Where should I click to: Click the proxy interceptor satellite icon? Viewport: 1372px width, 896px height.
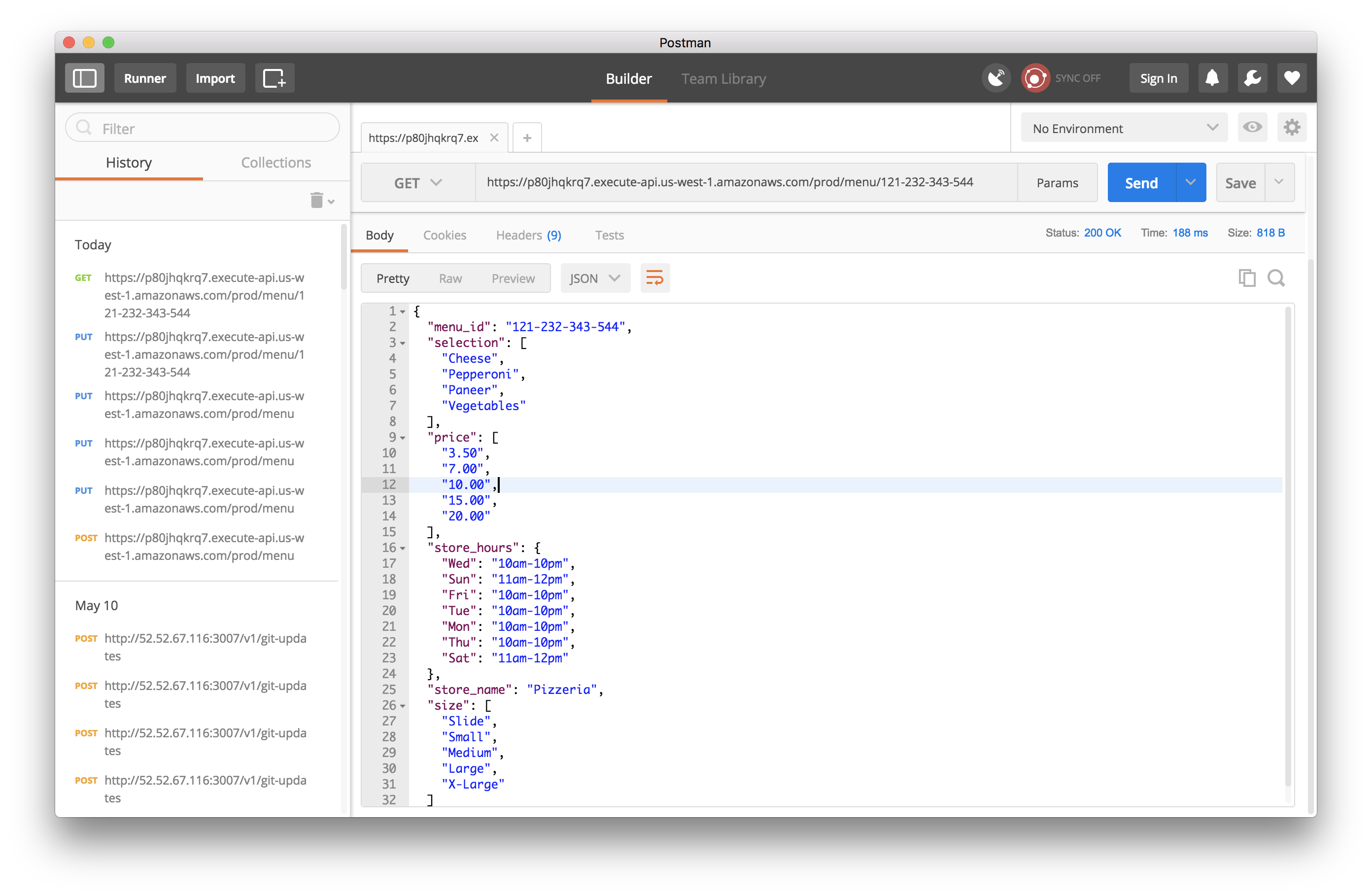point(996,78)
